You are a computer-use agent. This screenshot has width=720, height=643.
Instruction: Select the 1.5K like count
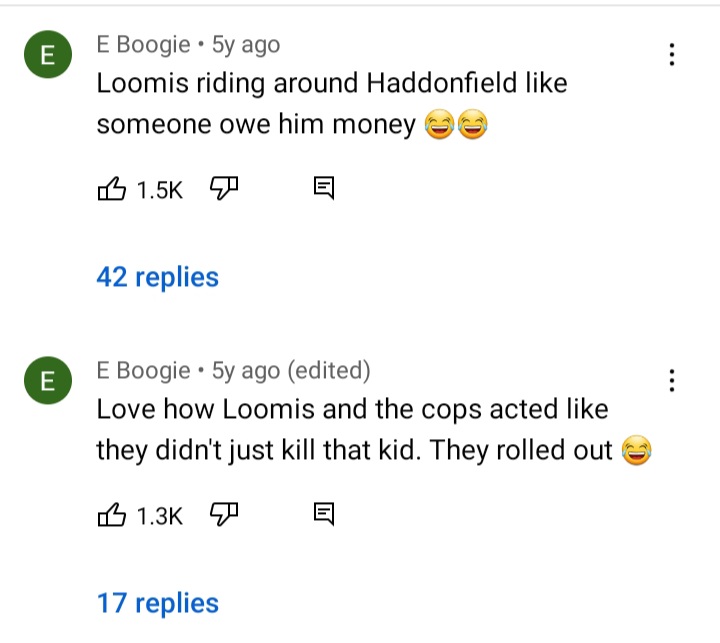coord(160,190)
